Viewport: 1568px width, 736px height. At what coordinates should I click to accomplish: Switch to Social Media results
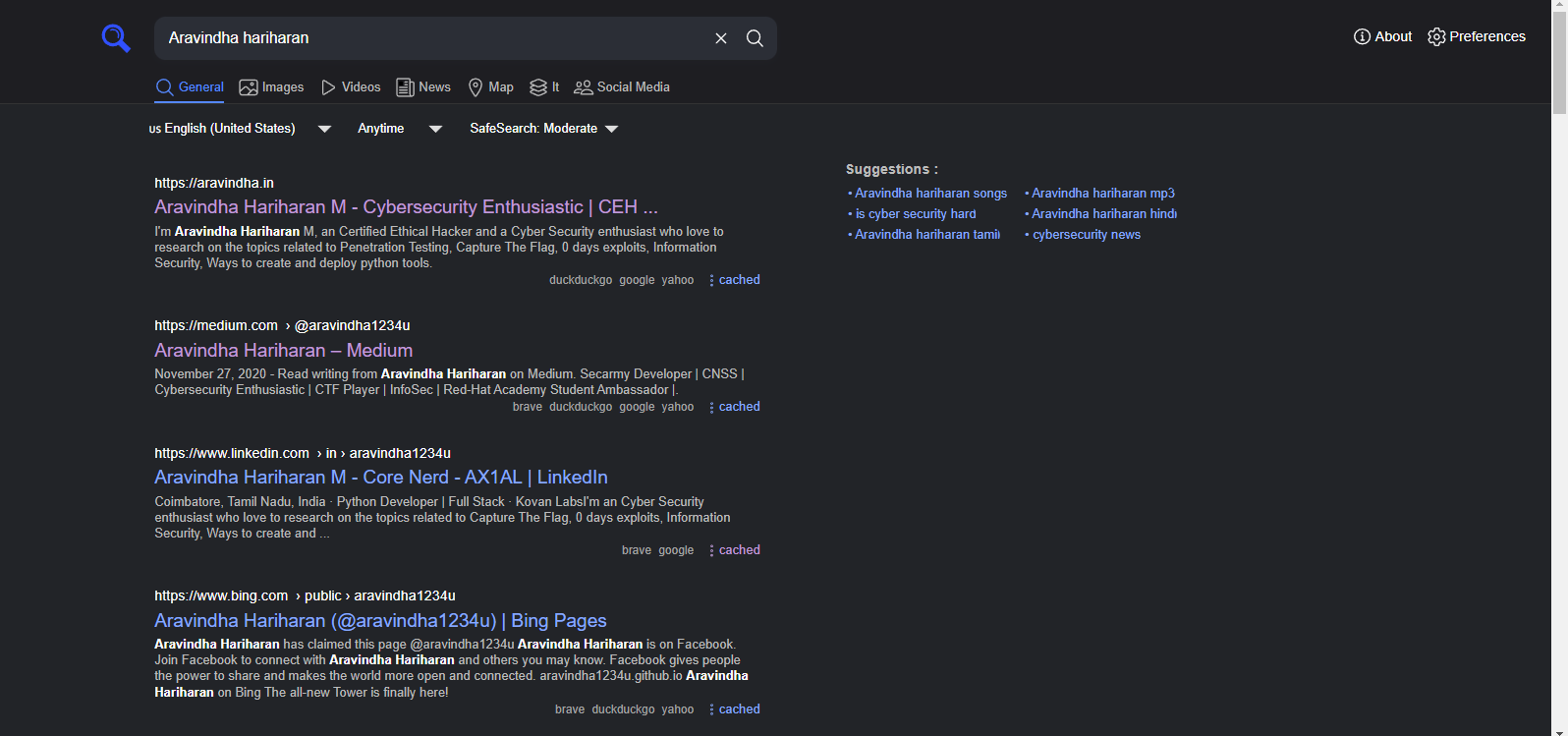(622, 87)
